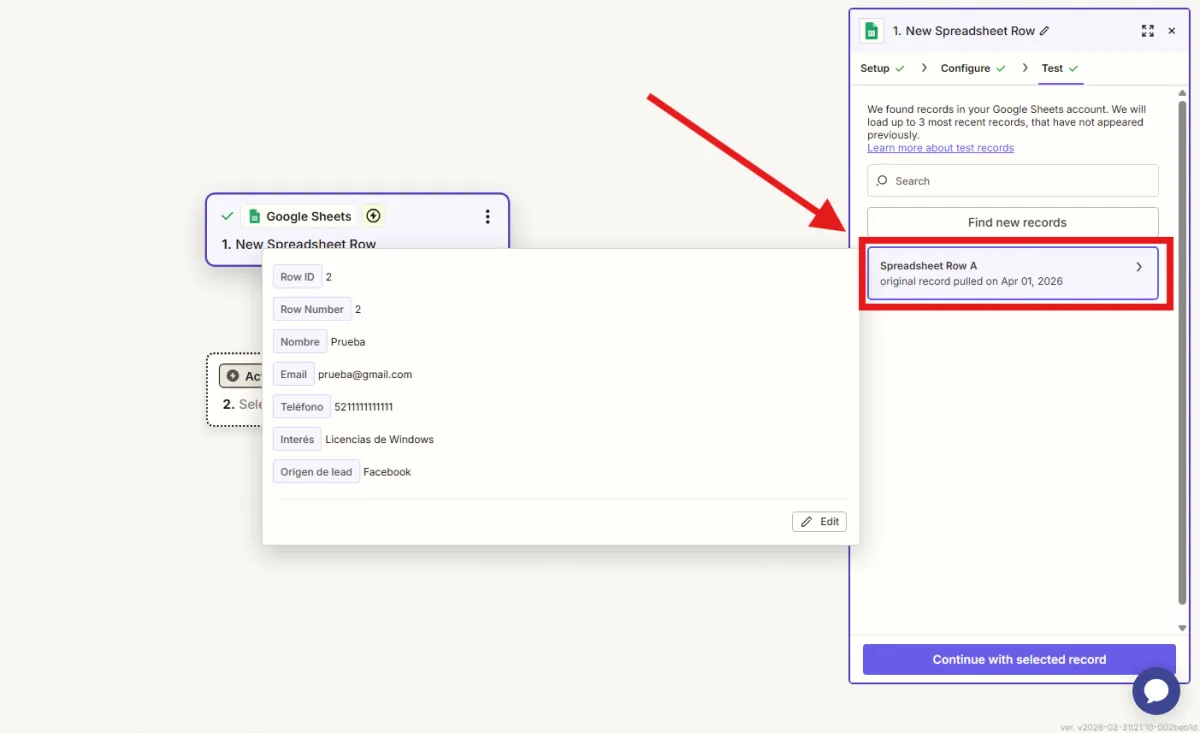Screen dimensions: 1200x733
Task: Open Learn more about test records link
Action: [940, 148]
